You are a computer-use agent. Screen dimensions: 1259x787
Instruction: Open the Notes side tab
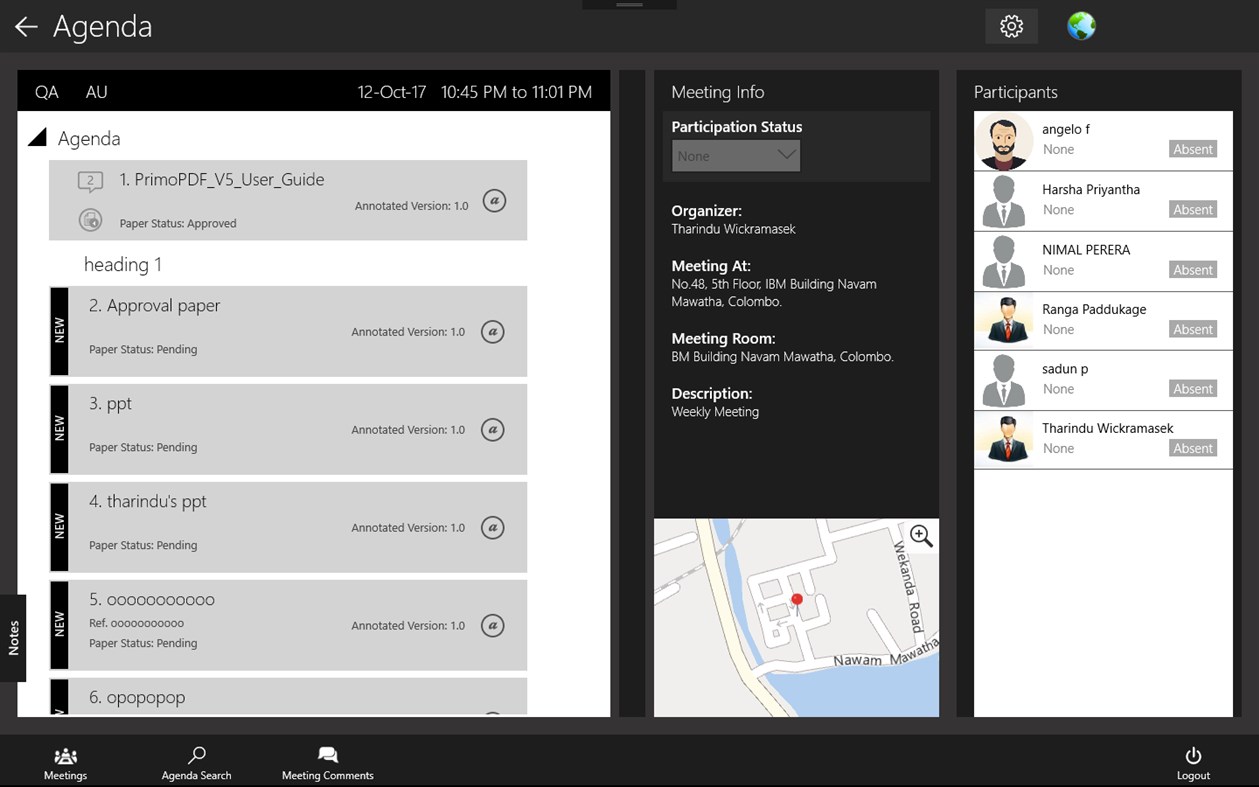(13, 638)
